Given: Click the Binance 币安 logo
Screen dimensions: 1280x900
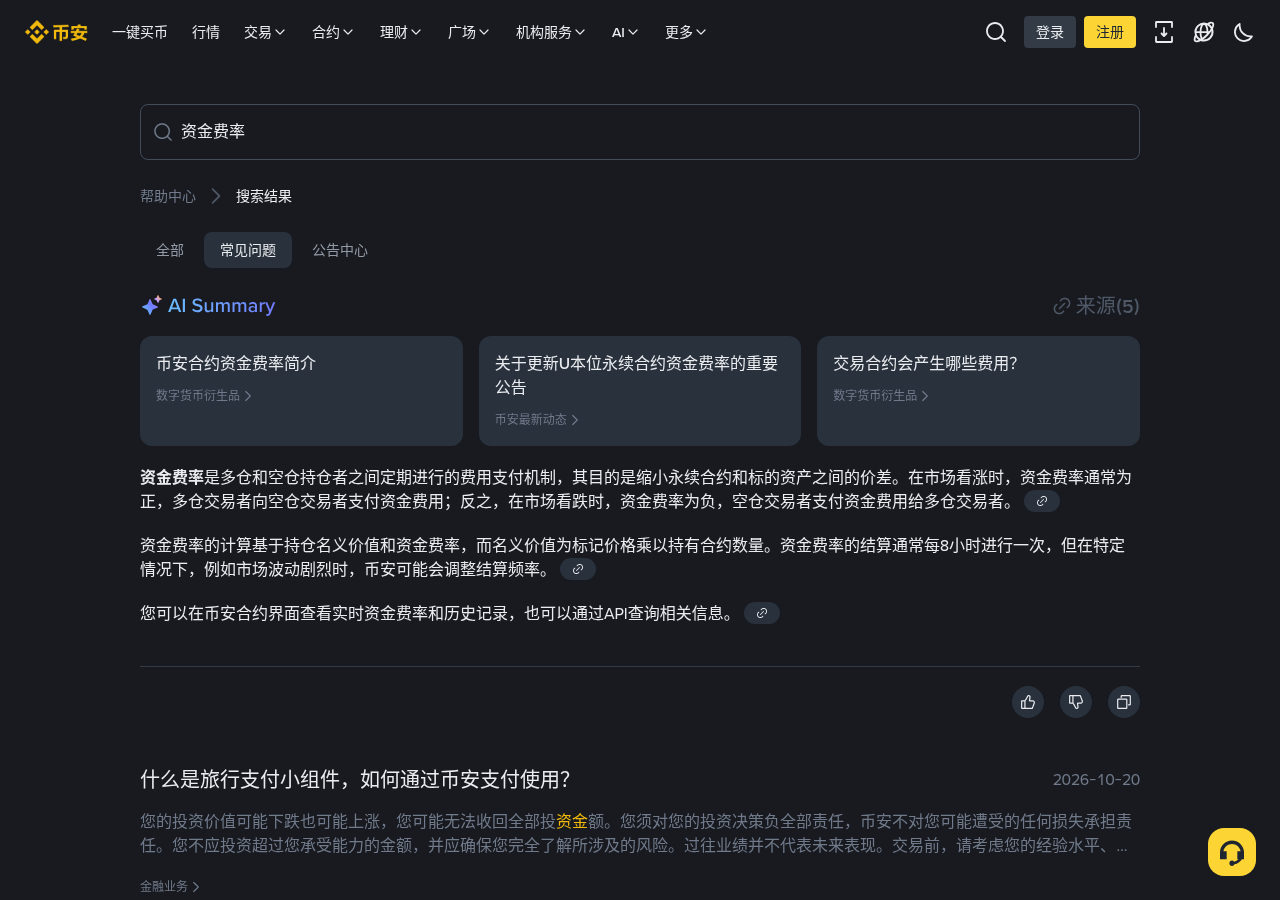Looking at the screenshot, I should [x=56, y=32].
